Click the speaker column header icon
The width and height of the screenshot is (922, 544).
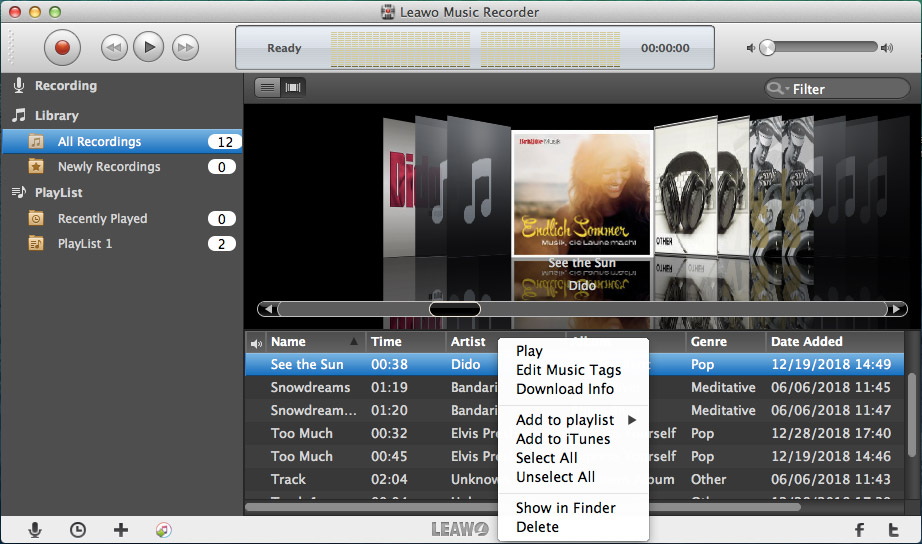256,343
